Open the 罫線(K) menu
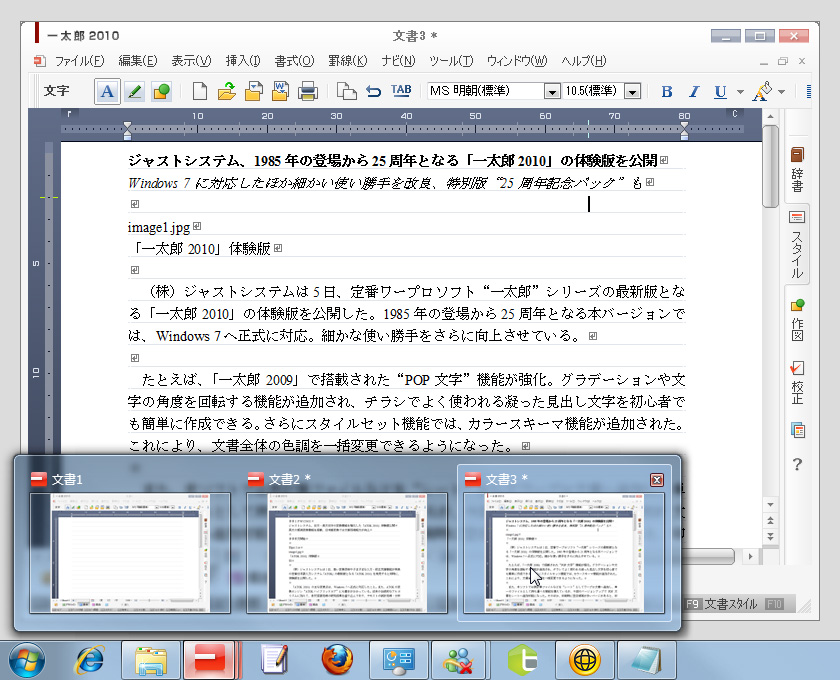840x680 pixels. coord(348,61)
